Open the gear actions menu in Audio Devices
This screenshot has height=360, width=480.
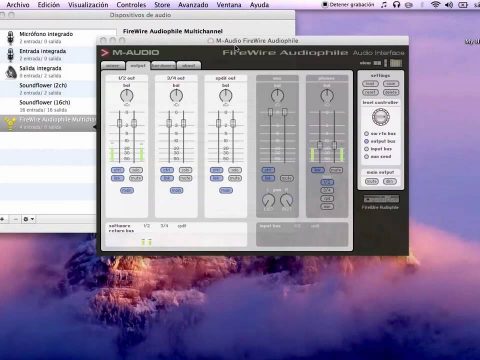coord(28,219)
